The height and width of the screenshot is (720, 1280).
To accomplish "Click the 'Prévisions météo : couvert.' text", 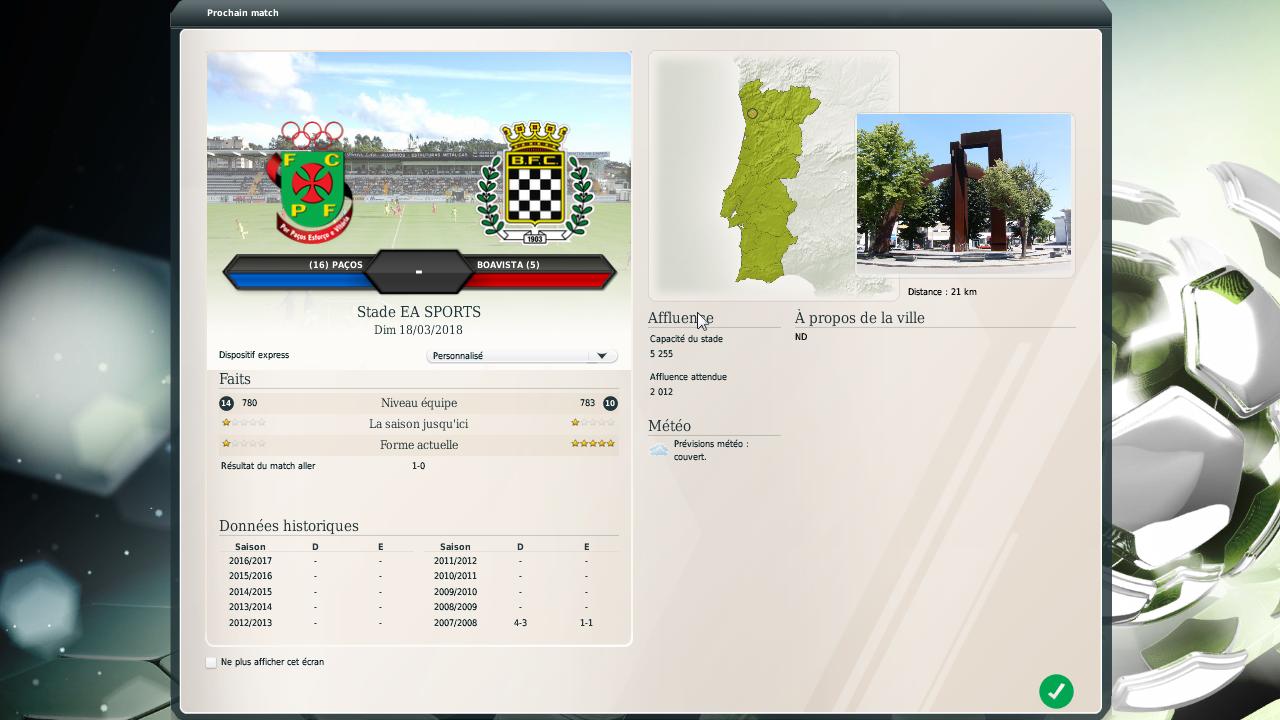I will [711, 450].
